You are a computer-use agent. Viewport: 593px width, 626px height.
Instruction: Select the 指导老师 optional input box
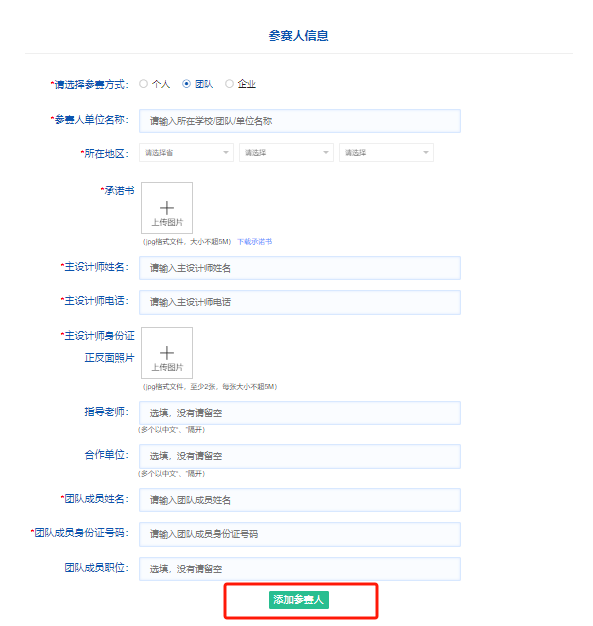[x=300, y=413]
